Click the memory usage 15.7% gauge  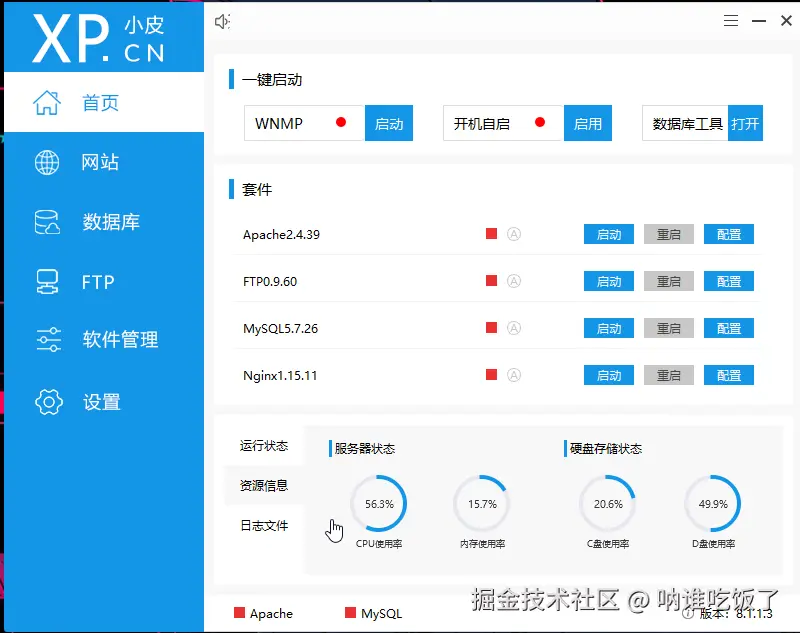482,503
